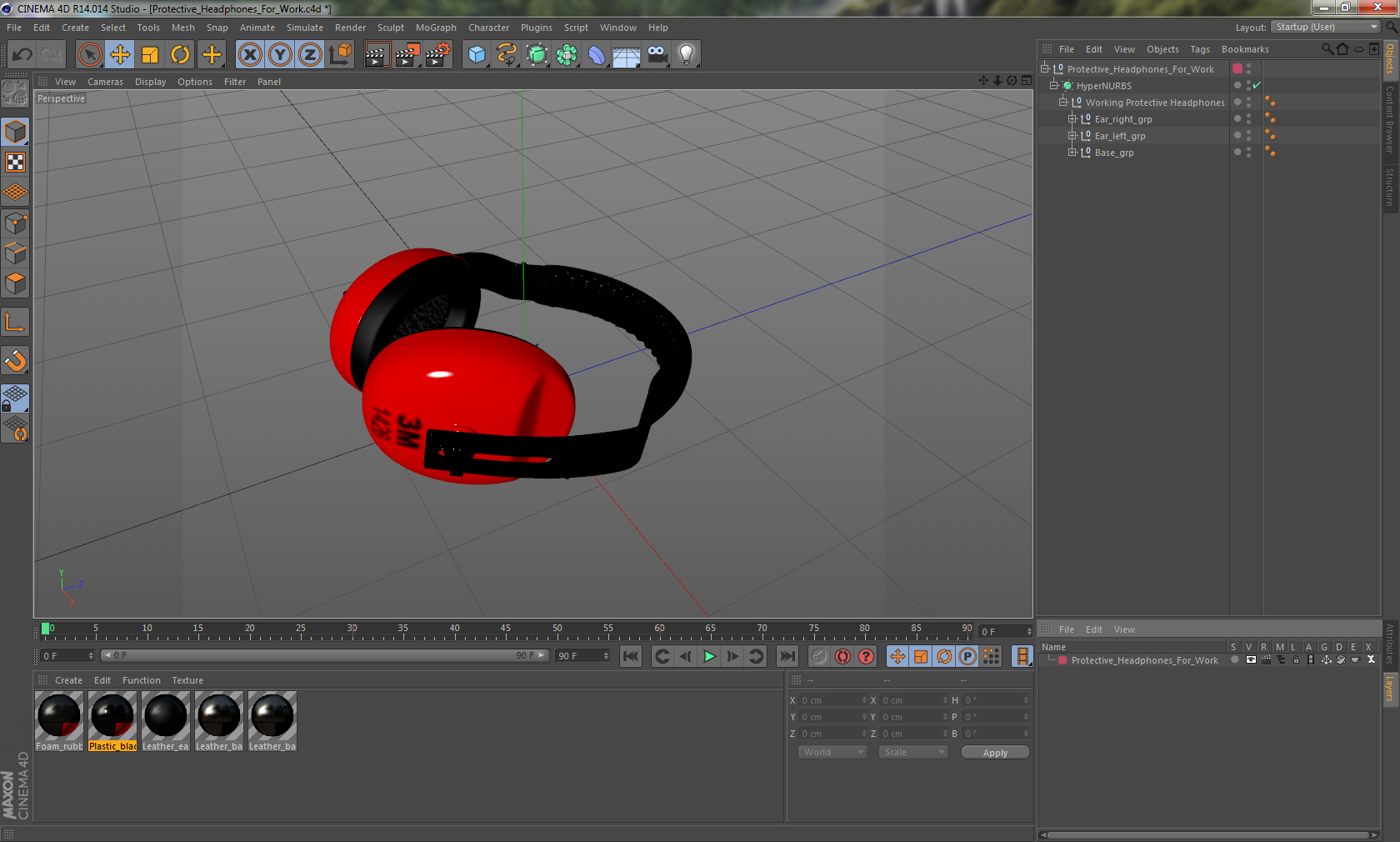Viewport: 1400px width, 842px height.
Task: Open the Sculpt menu
Action: (390, 28)
